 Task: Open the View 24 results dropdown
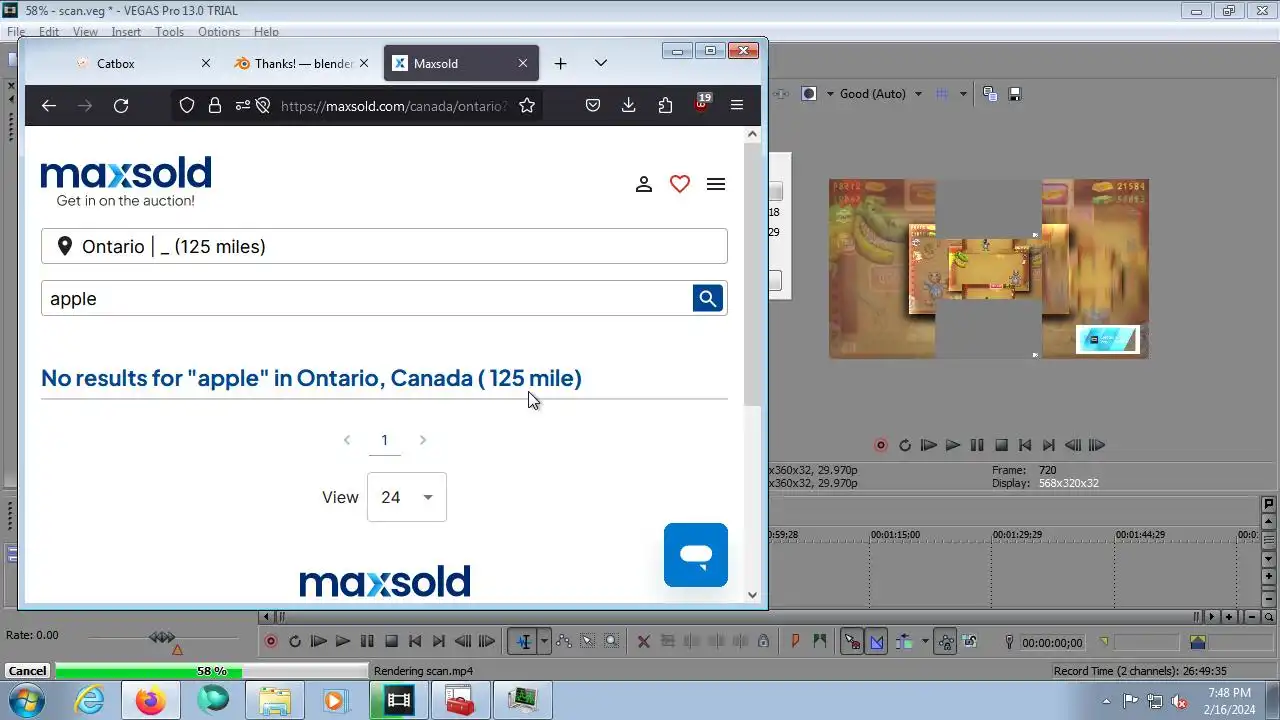407,497
